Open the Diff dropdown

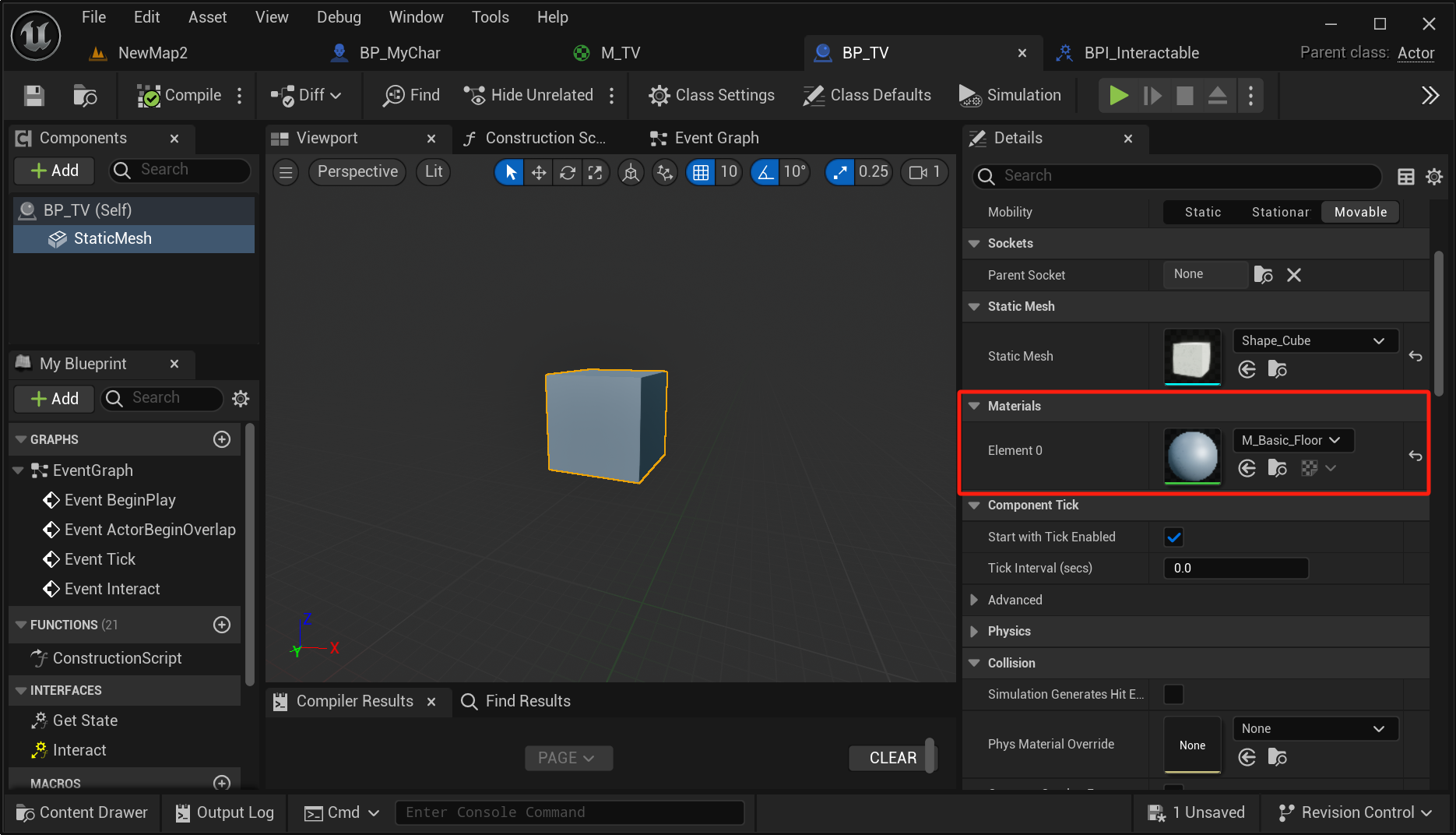click(306, 95)
